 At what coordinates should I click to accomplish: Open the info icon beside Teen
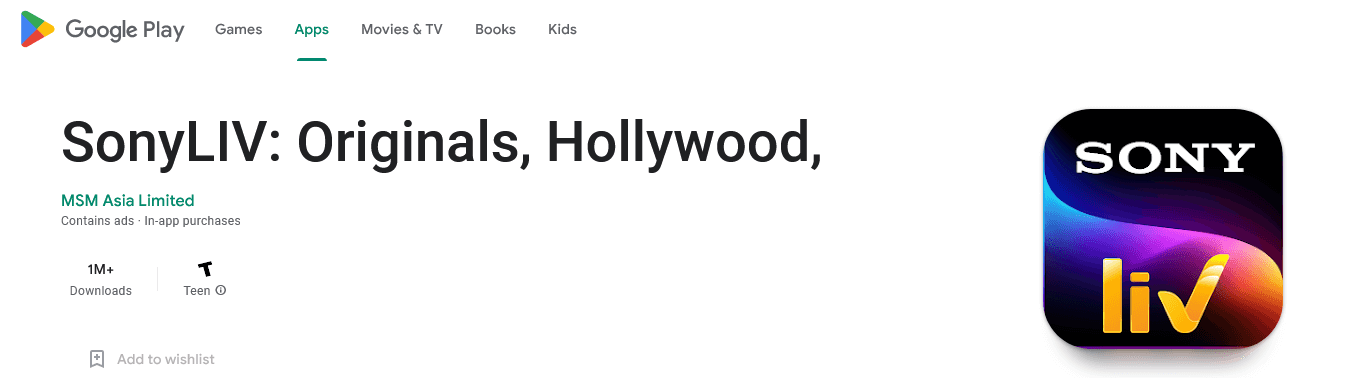(x=221, y=291)
